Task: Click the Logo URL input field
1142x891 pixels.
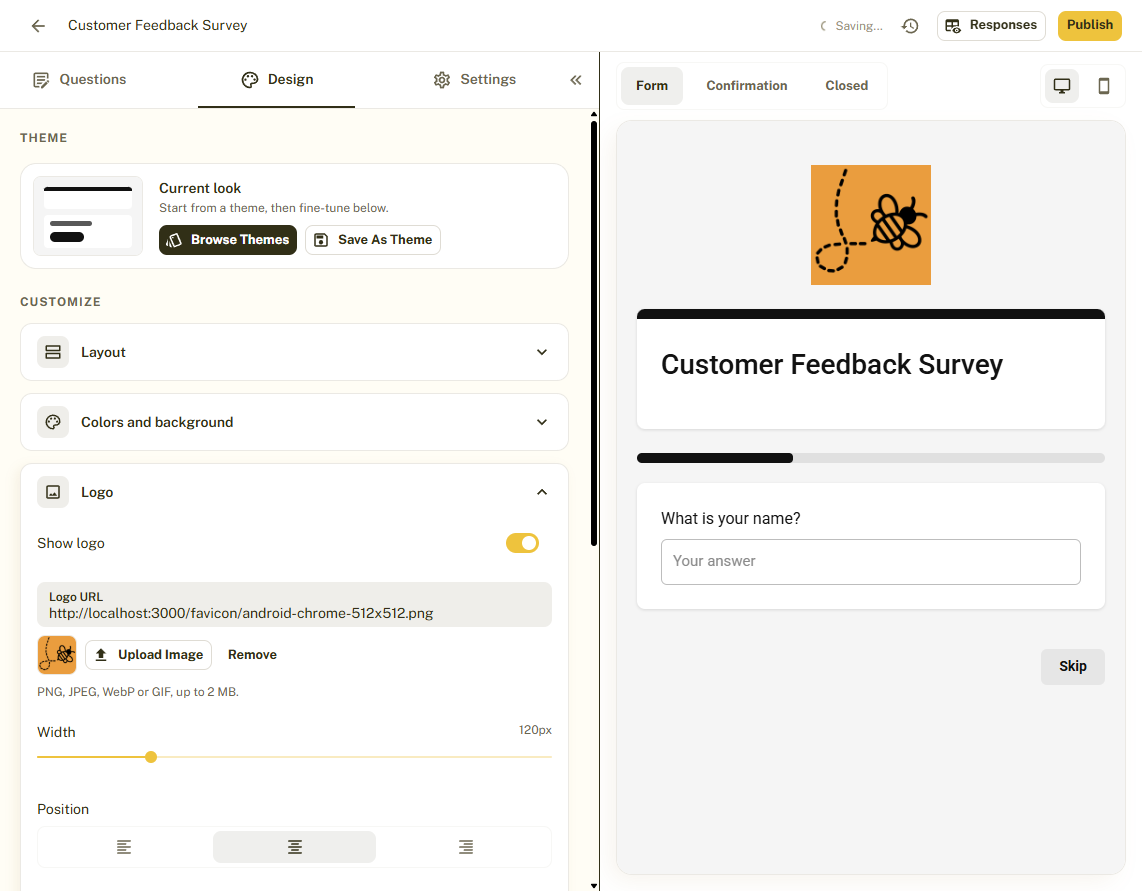Action: [294, 605]
